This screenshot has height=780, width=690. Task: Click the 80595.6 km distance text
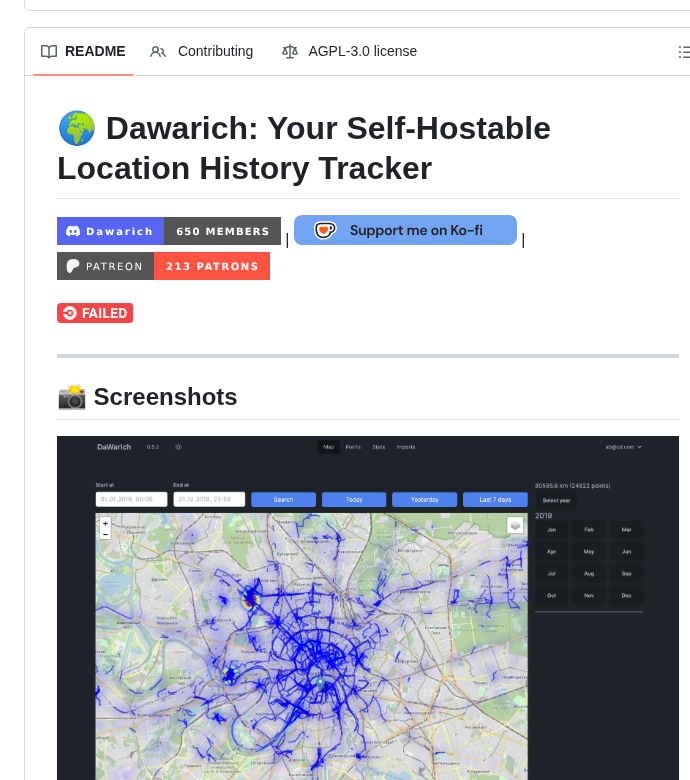click(573, 486)
